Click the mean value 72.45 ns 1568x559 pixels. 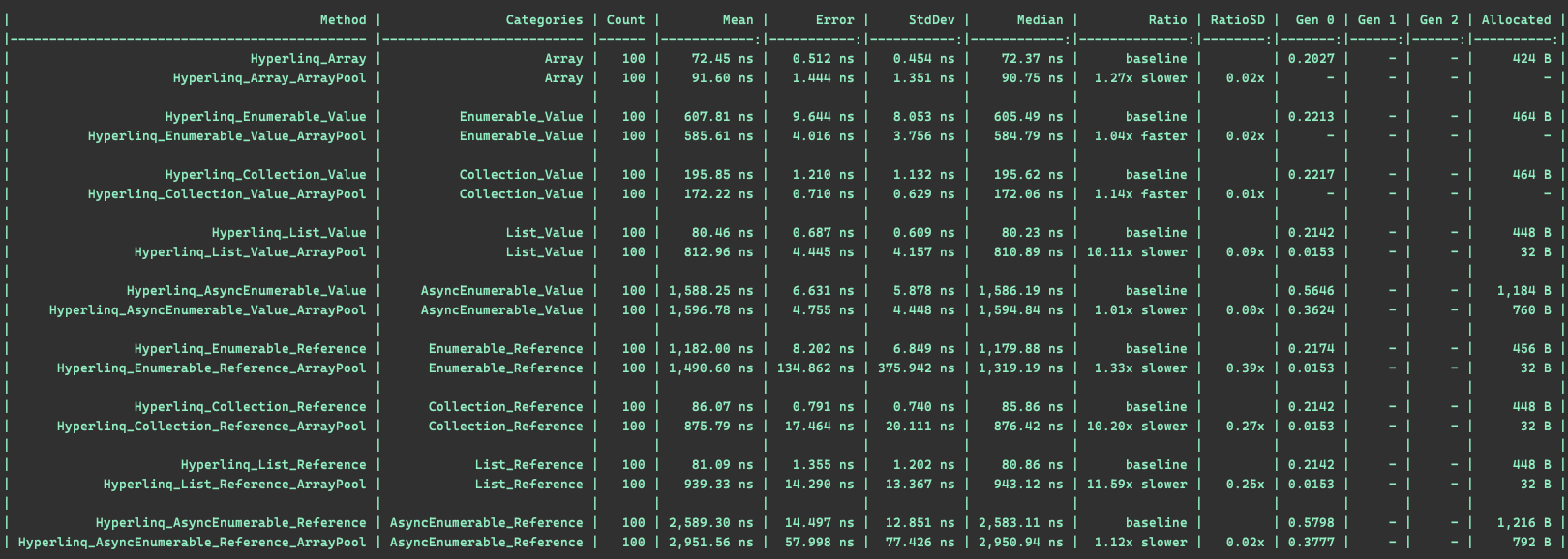point(723,58)
